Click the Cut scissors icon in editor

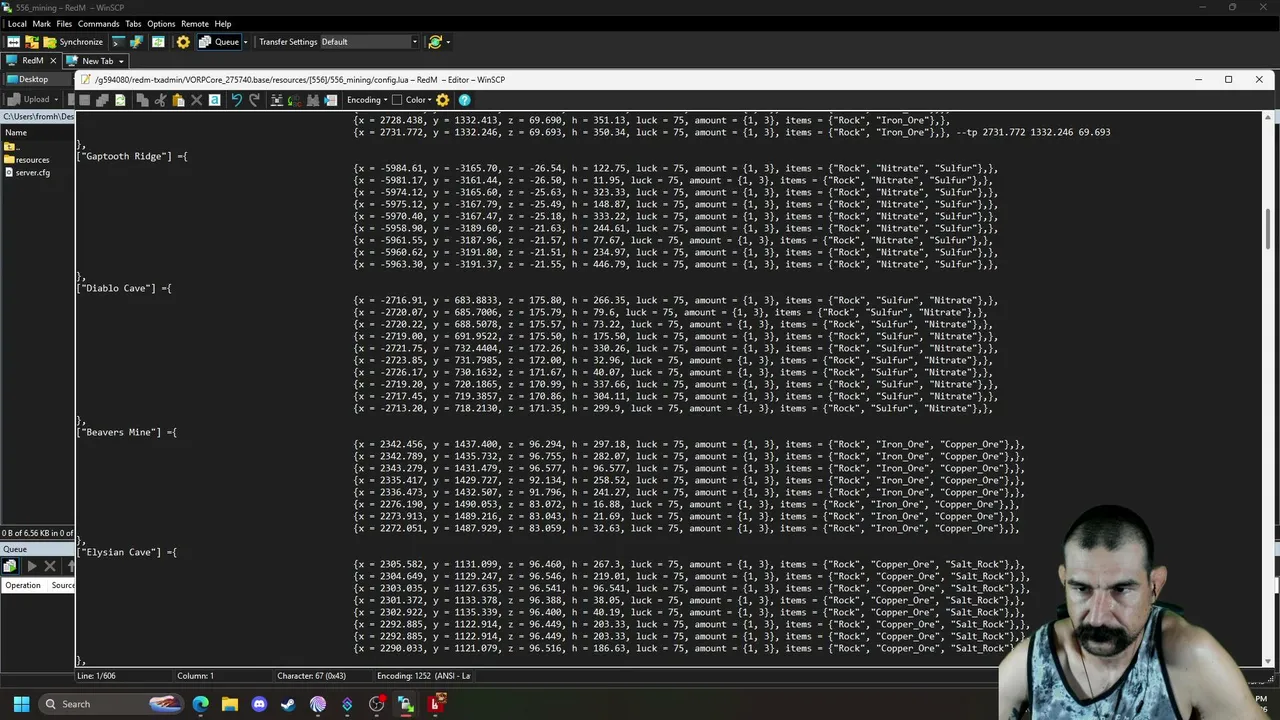coord(160,100)
